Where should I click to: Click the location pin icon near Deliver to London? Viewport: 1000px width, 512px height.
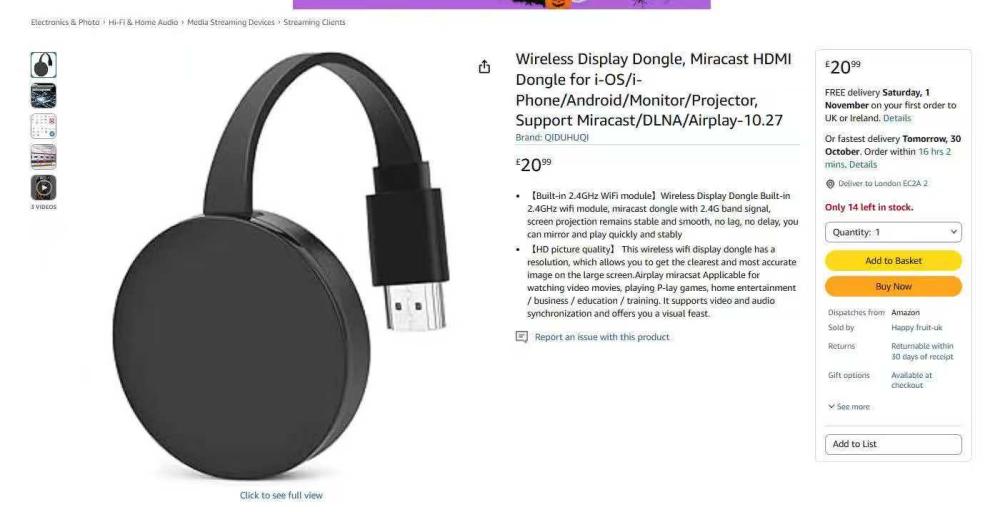tap(830, 184)
